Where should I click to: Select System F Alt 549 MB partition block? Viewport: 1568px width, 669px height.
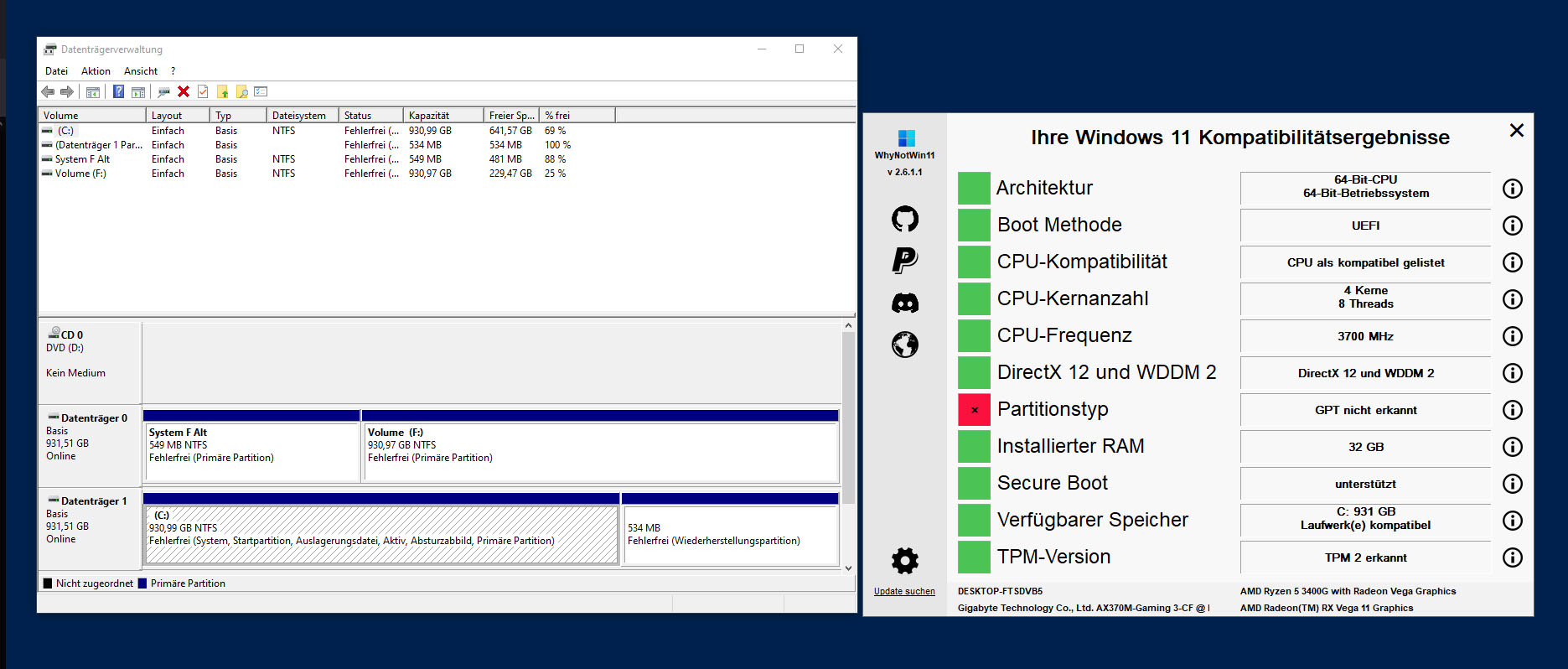pyautogui.click(x=251, y=446)
